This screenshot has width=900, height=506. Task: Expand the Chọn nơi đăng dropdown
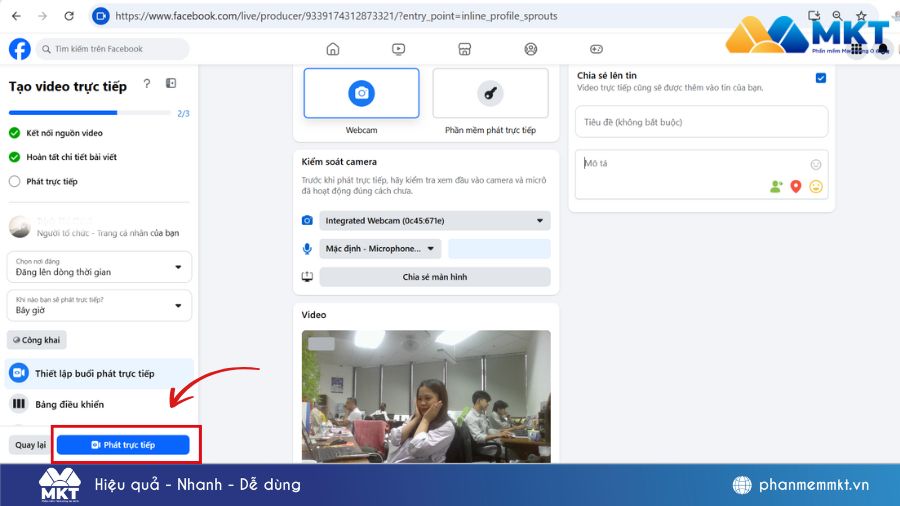point(98,267)
